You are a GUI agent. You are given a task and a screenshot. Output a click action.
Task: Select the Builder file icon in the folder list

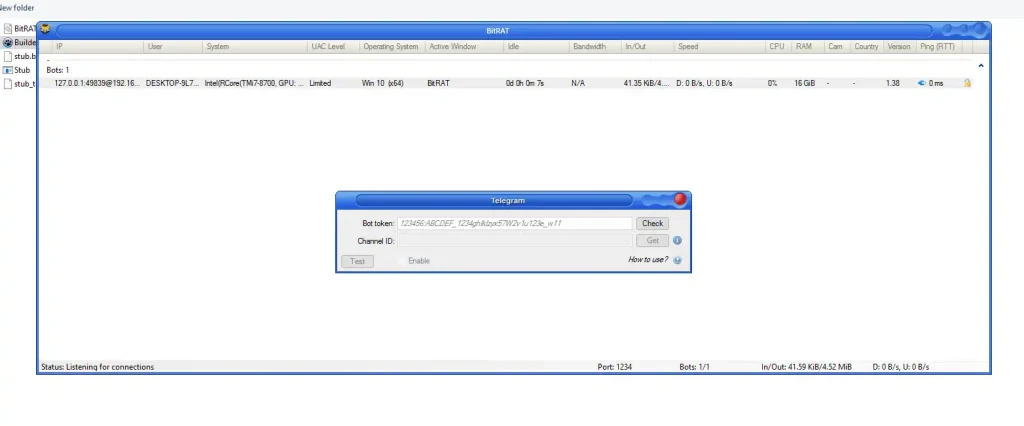[x=8, y=42]
